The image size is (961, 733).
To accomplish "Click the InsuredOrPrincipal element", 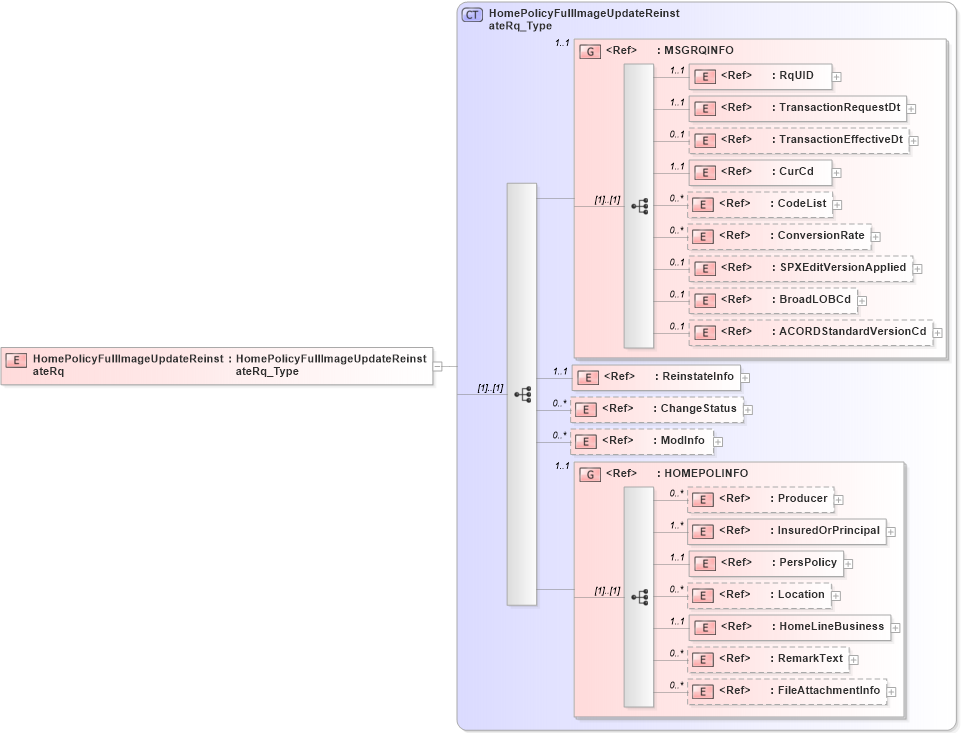I will tap(822, 531).
